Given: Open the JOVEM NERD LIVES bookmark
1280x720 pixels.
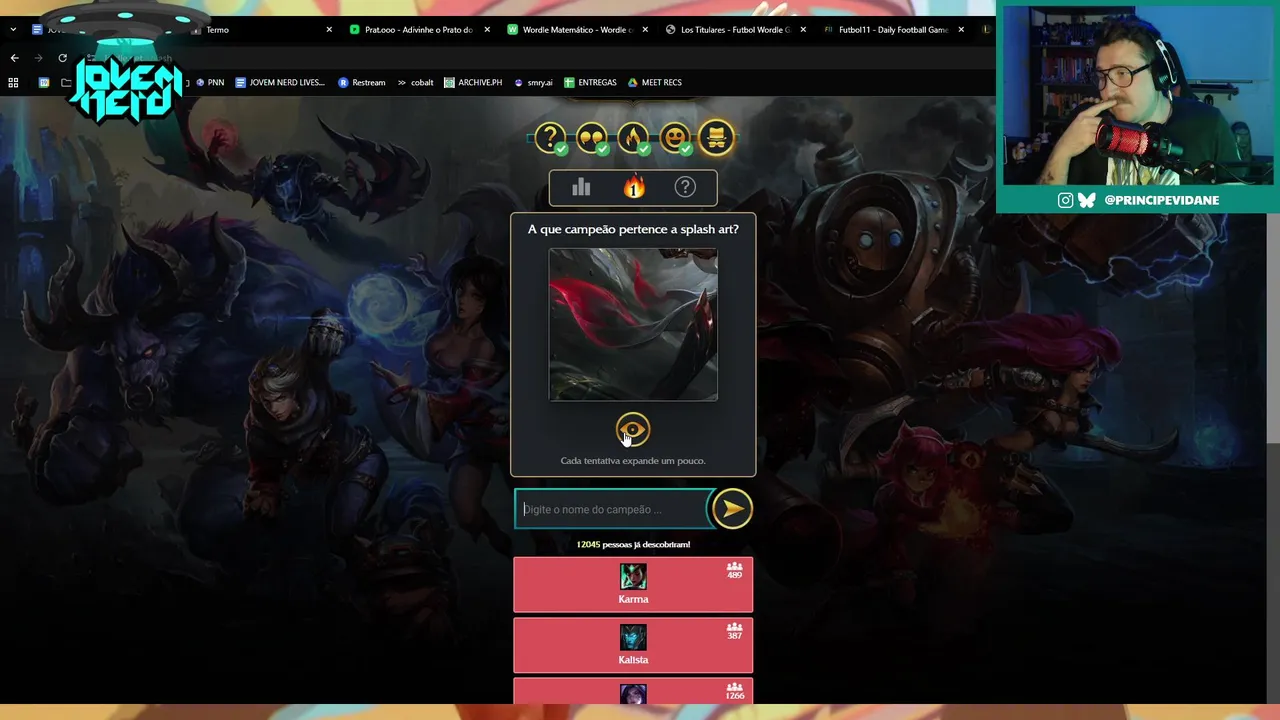Looking at the screenshot, I should tap(280, 83).
